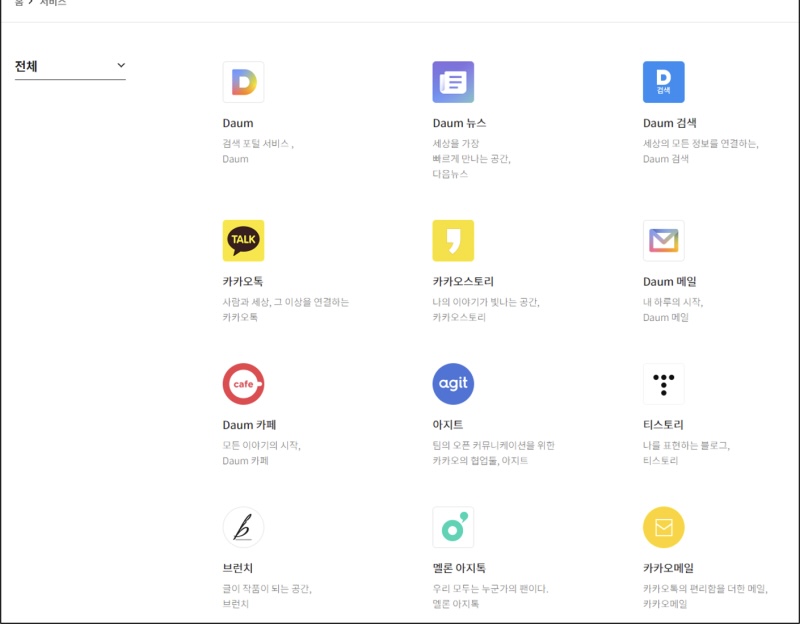This screenshot has height=624, width=800.
Task: Click the KakaoTalk TALK icon
Action: point(243,240)
